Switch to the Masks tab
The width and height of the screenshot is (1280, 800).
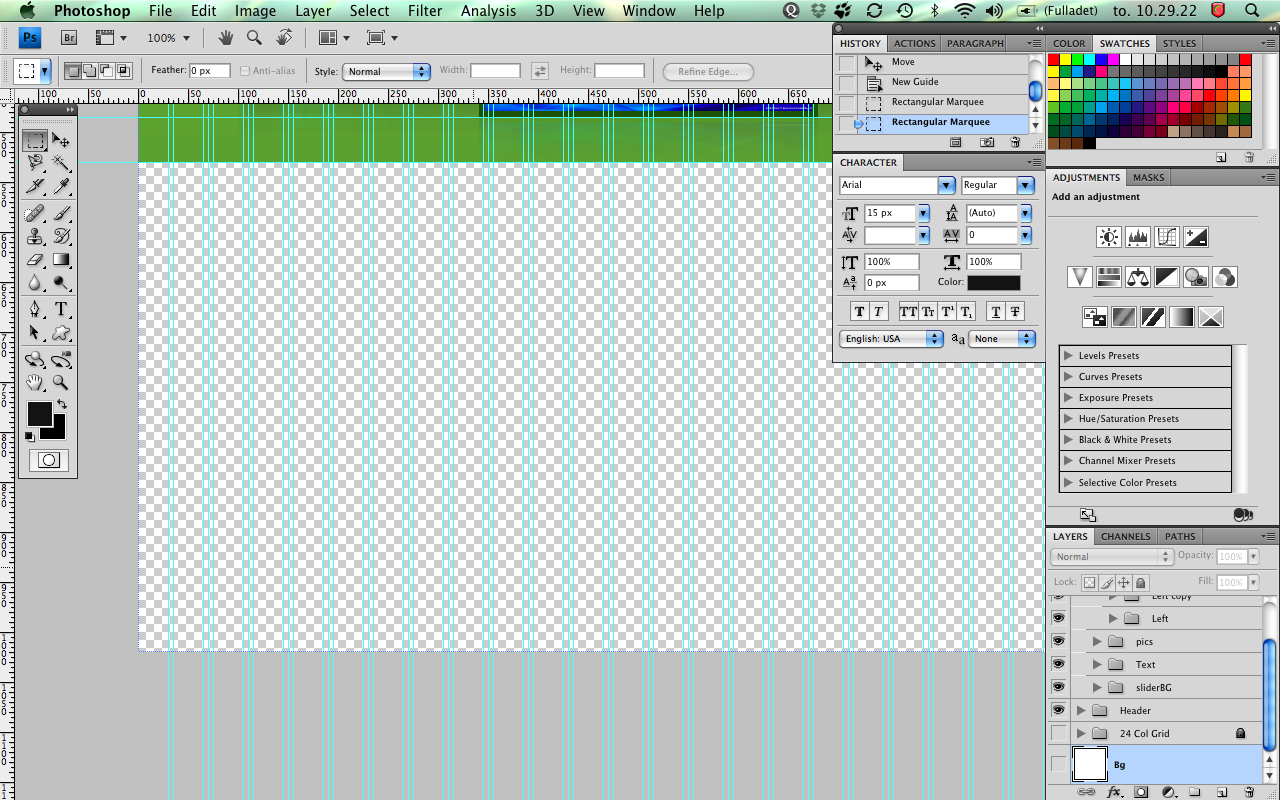click(x=1148, y=177)
